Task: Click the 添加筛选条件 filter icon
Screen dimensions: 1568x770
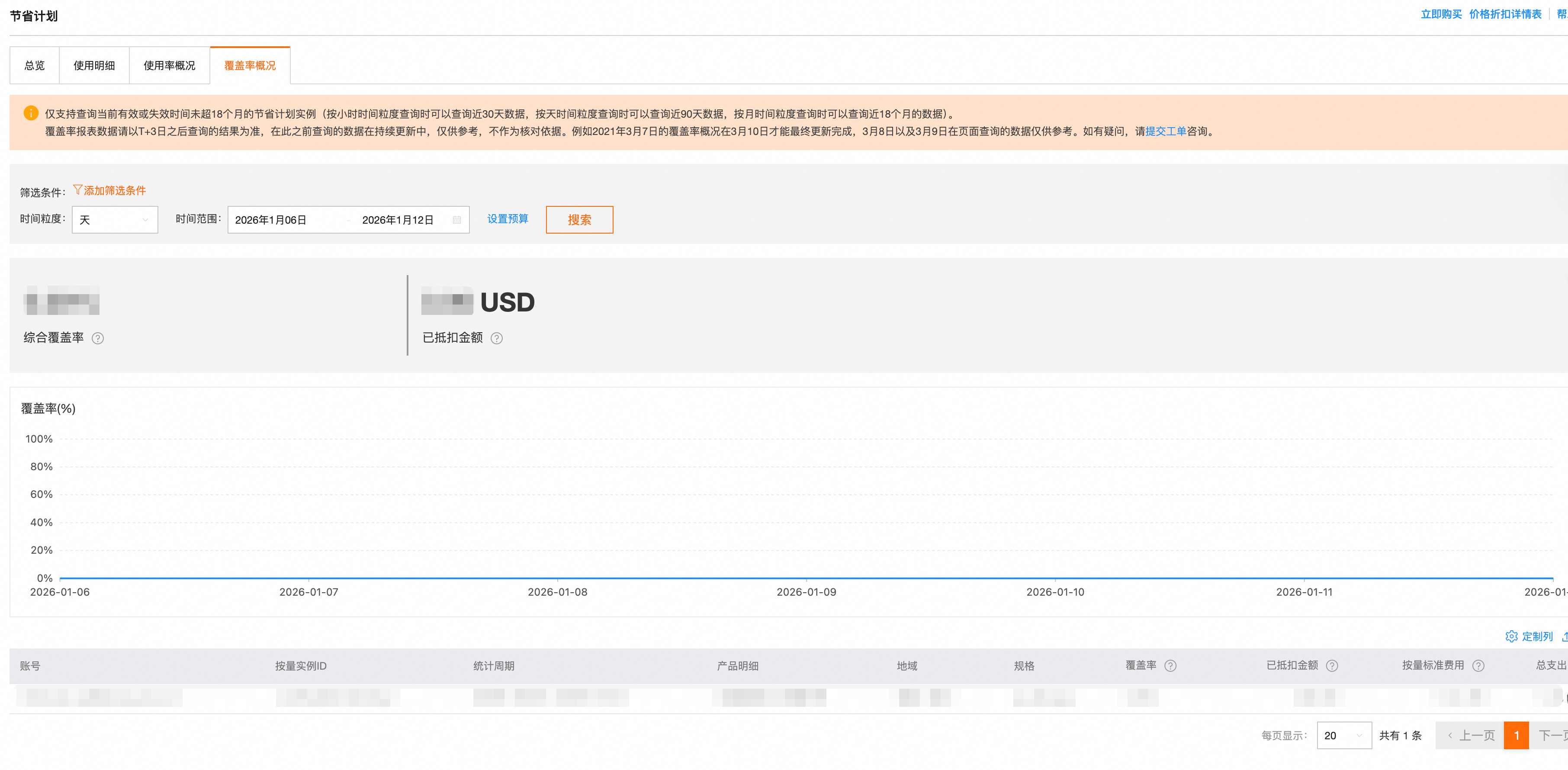Action: click(77, 190)
